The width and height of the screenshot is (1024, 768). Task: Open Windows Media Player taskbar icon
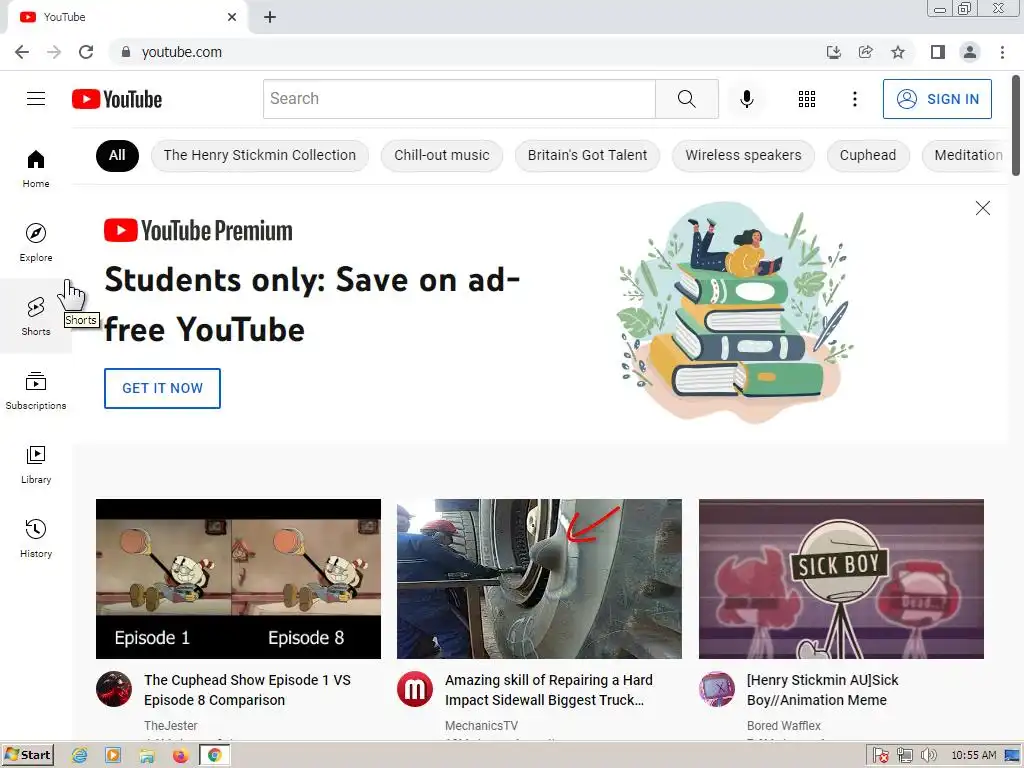pos(113,756)
